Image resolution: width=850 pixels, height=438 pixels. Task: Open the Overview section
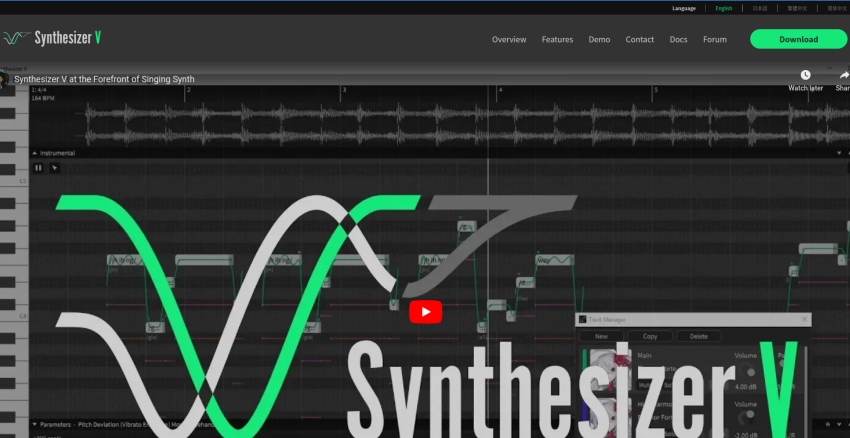pos(509,40)
